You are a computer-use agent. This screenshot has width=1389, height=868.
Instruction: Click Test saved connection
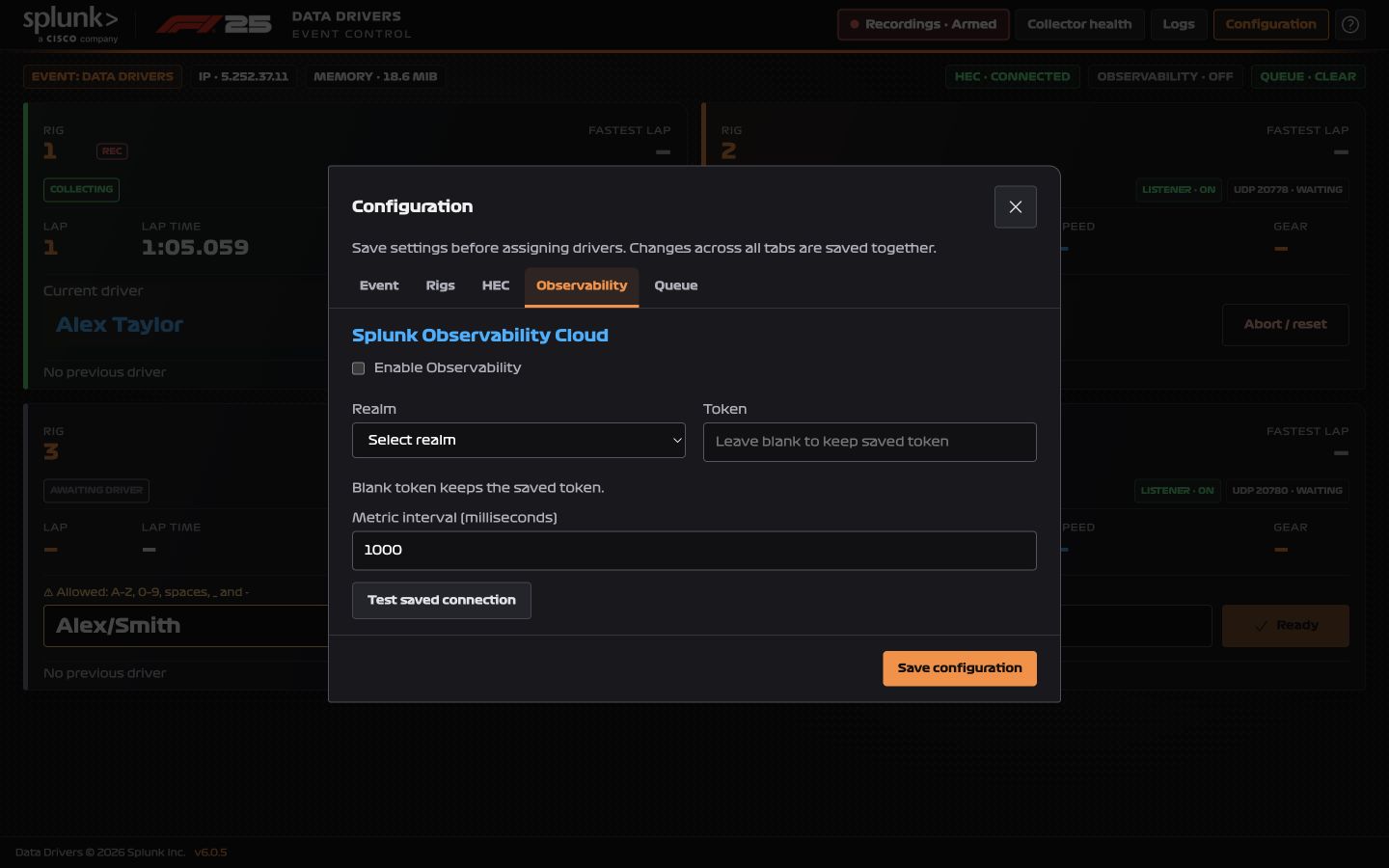click(442, 601)
